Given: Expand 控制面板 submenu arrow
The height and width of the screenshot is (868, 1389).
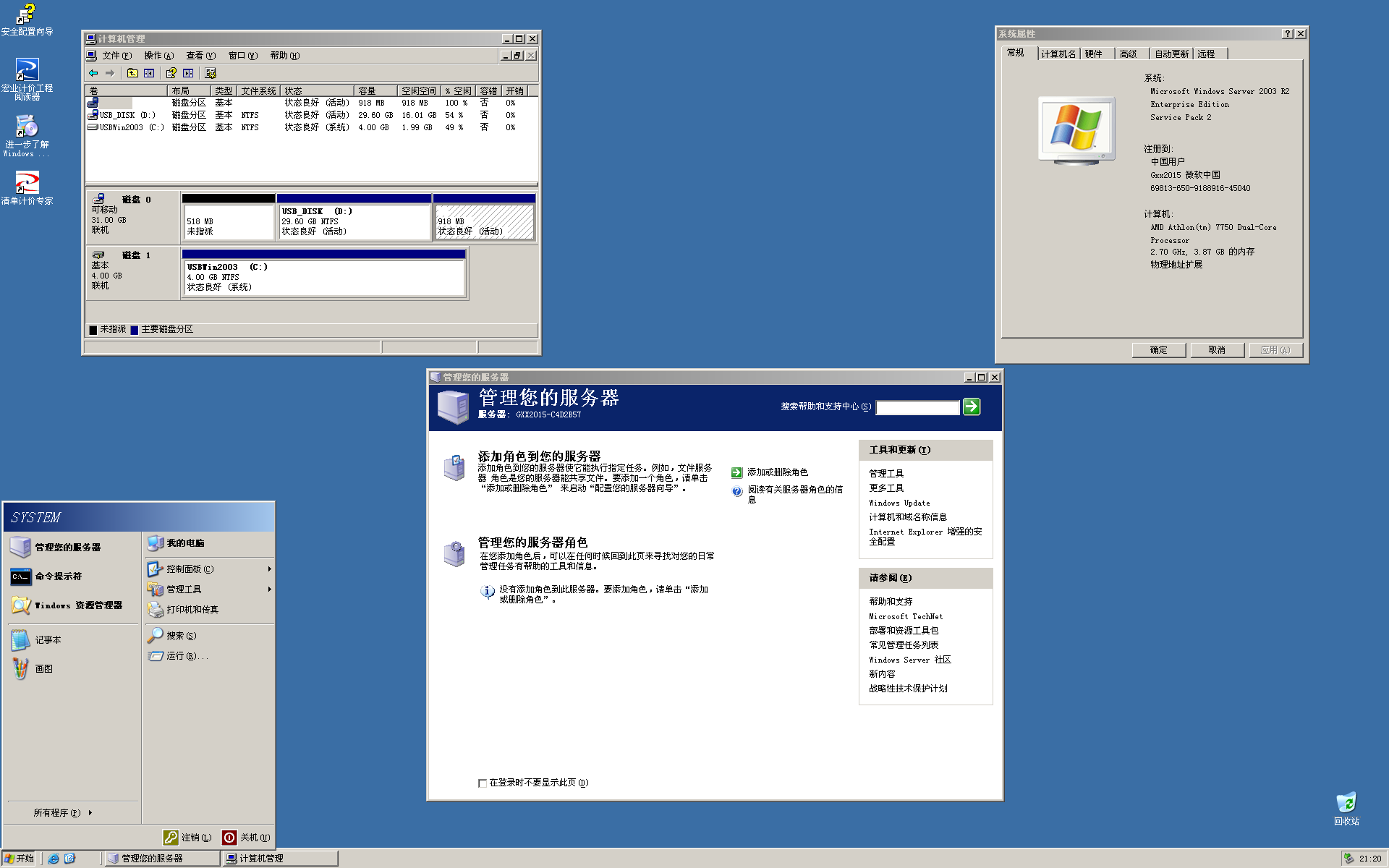Looking at the screenshot, I should point(270,569).
